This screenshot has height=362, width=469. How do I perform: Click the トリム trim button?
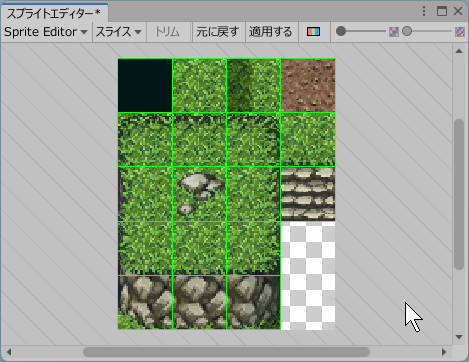tap(168, 32)
